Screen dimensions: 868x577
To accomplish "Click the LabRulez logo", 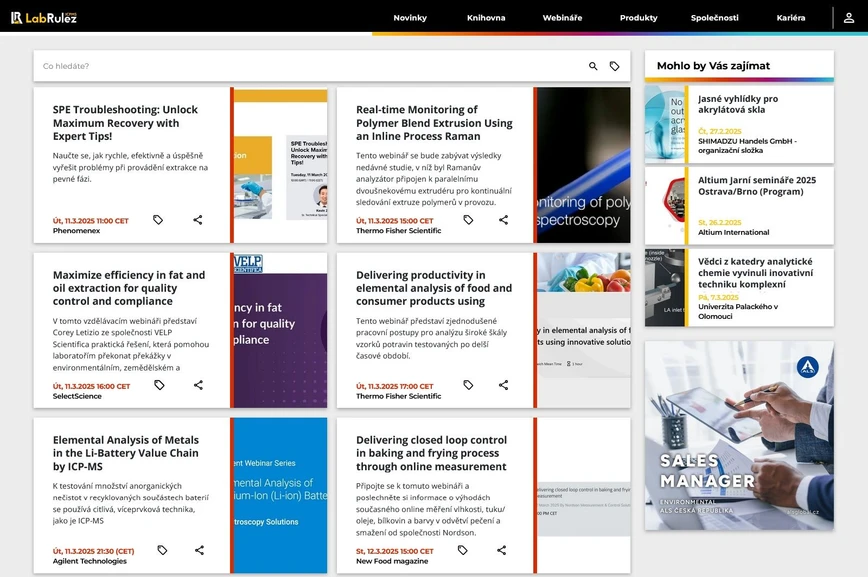I will click(x=44, y=18).
